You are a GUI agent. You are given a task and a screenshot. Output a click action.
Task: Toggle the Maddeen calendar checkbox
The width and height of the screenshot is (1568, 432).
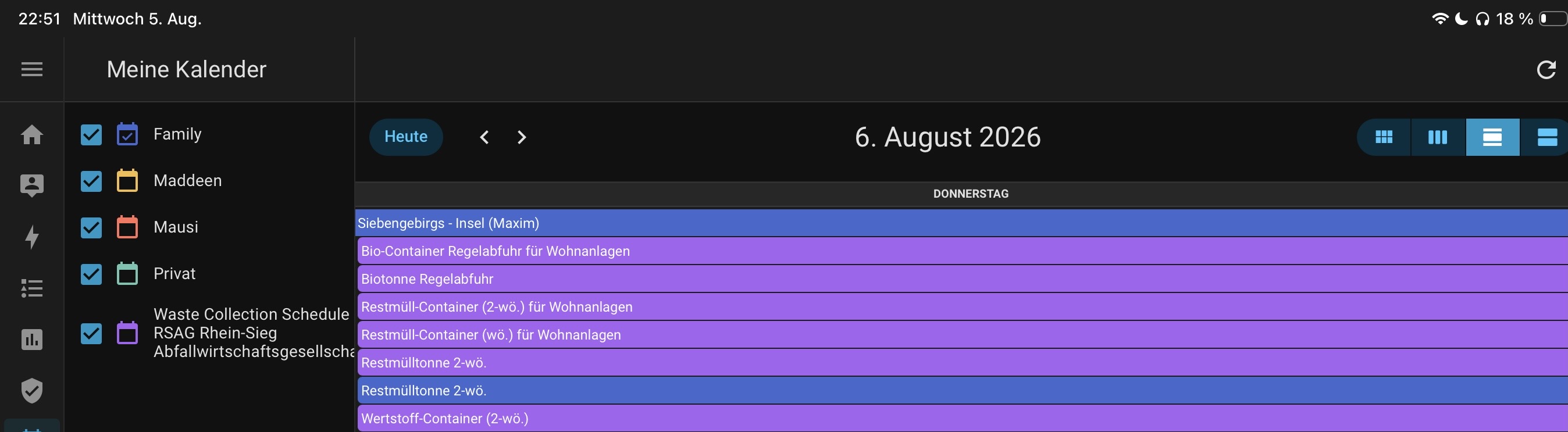point(91,181)
